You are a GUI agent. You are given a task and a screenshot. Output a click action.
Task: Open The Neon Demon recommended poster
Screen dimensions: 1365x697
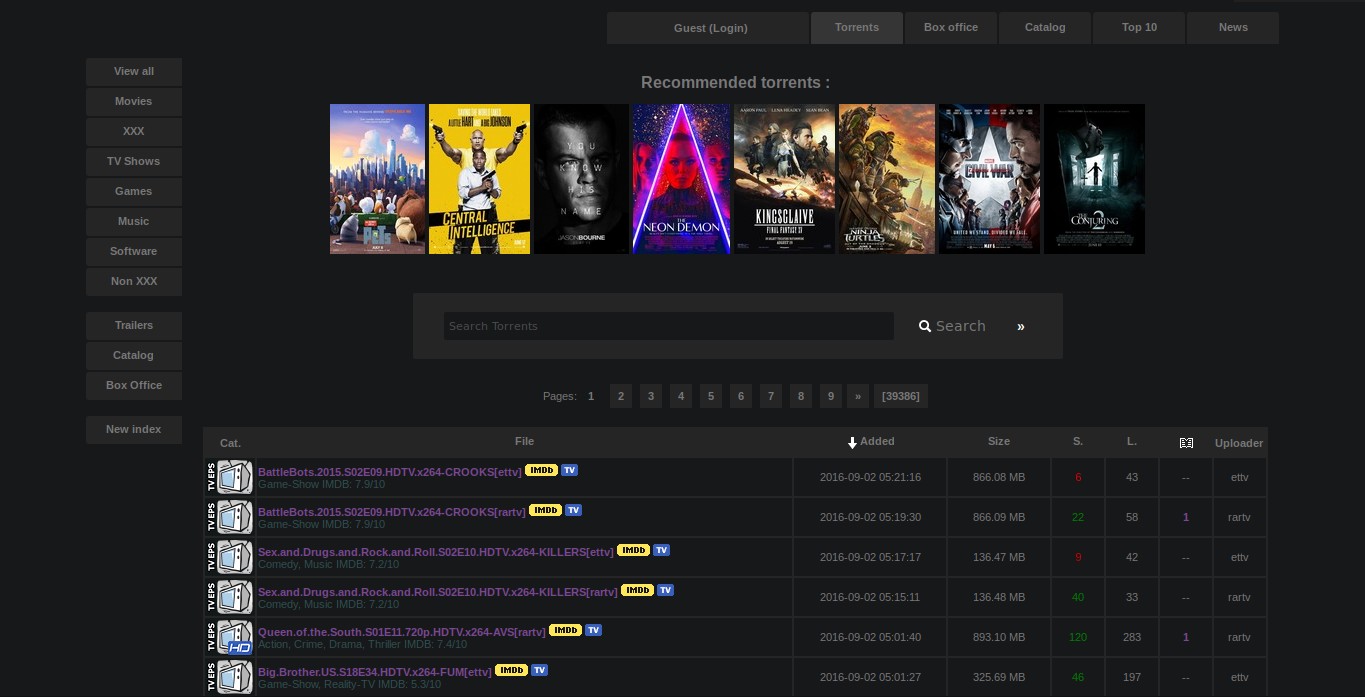(x=681, y=179)
